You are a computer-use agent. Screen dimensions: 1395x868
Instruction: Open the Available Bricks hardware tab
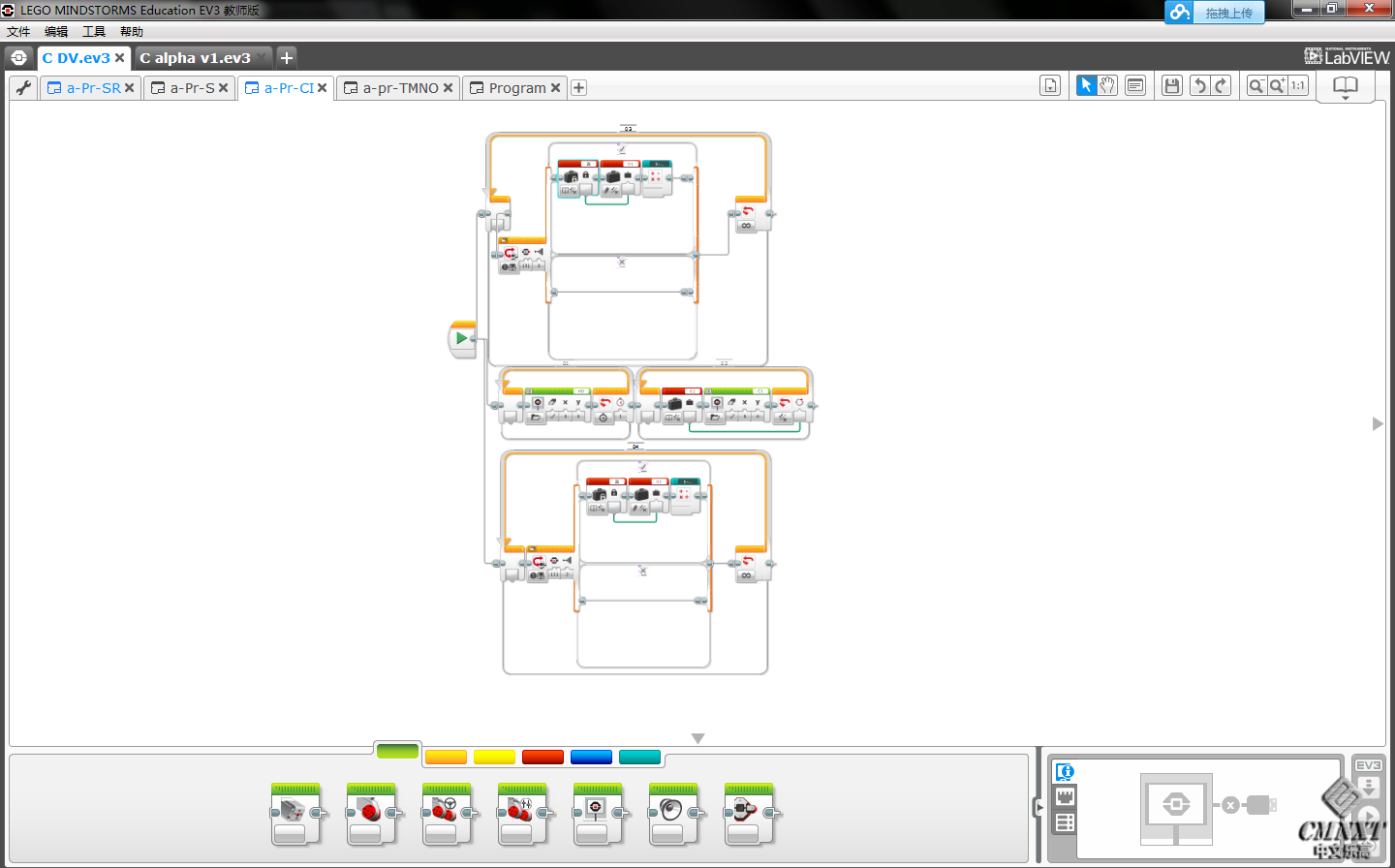tap(1065, 822)
